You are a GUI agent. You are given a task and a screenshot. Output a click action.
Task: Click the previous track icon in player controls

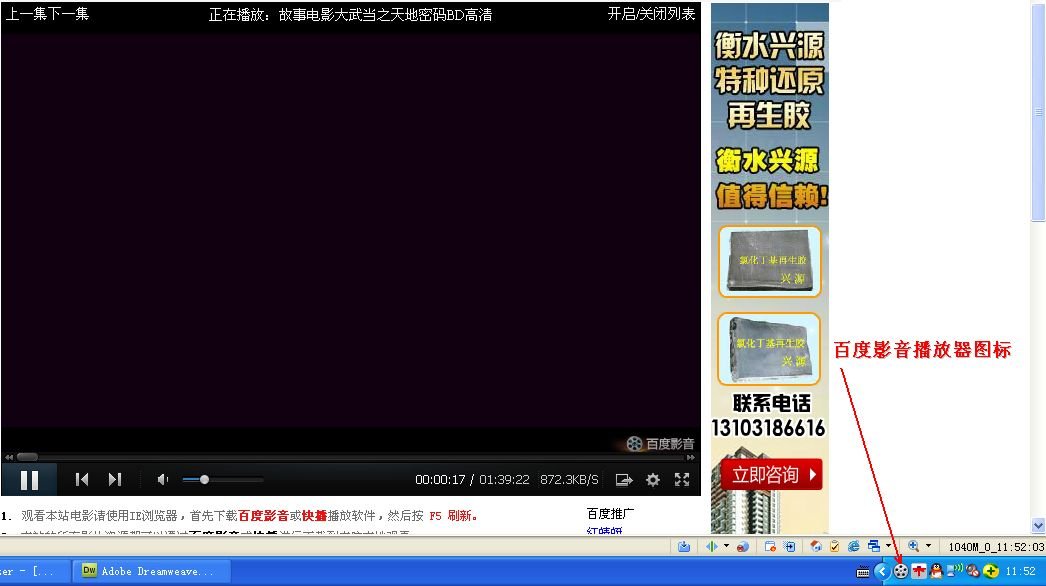click(x=82, y=479)
